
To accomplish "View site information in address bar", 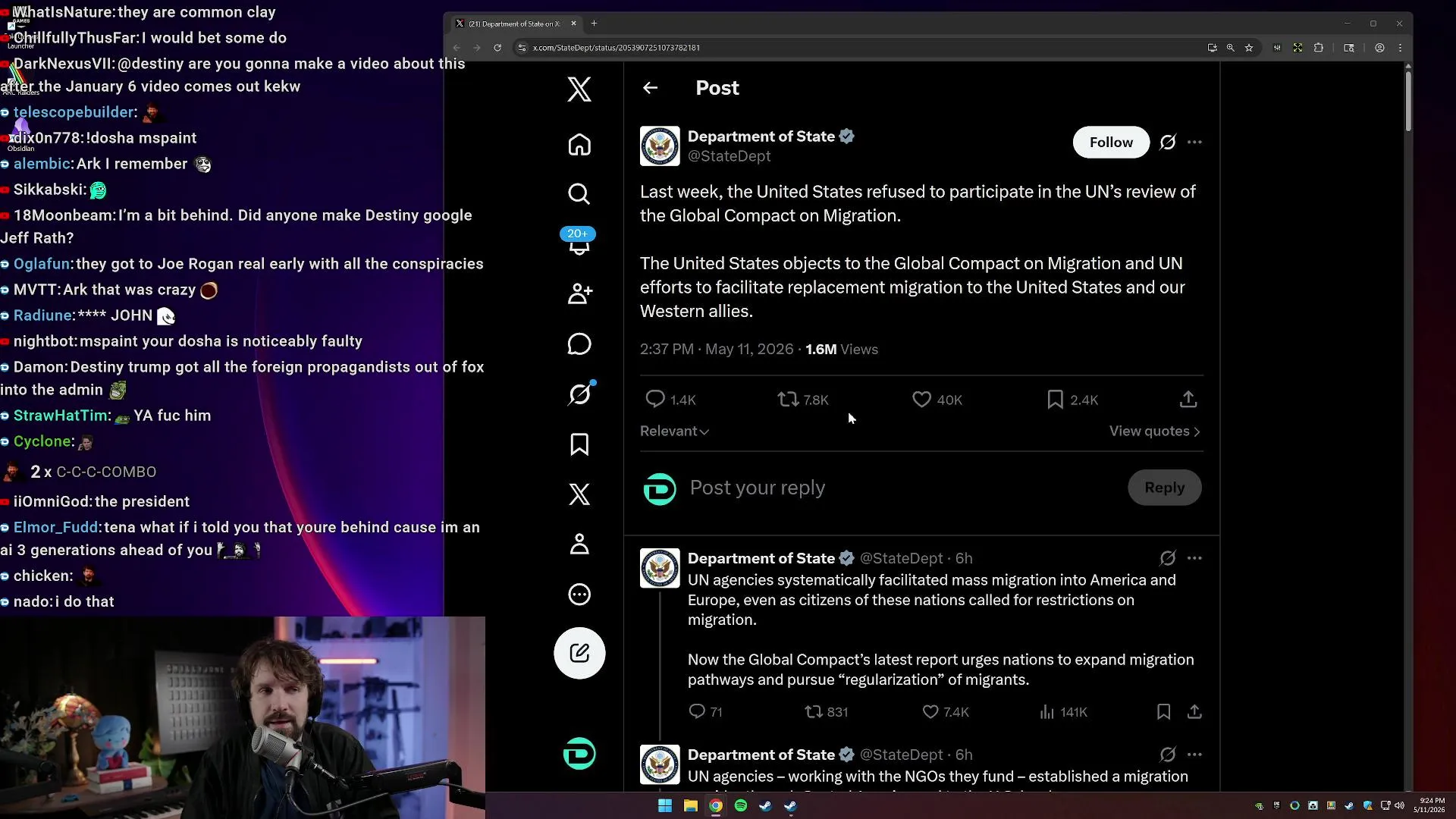I will 522,48.
